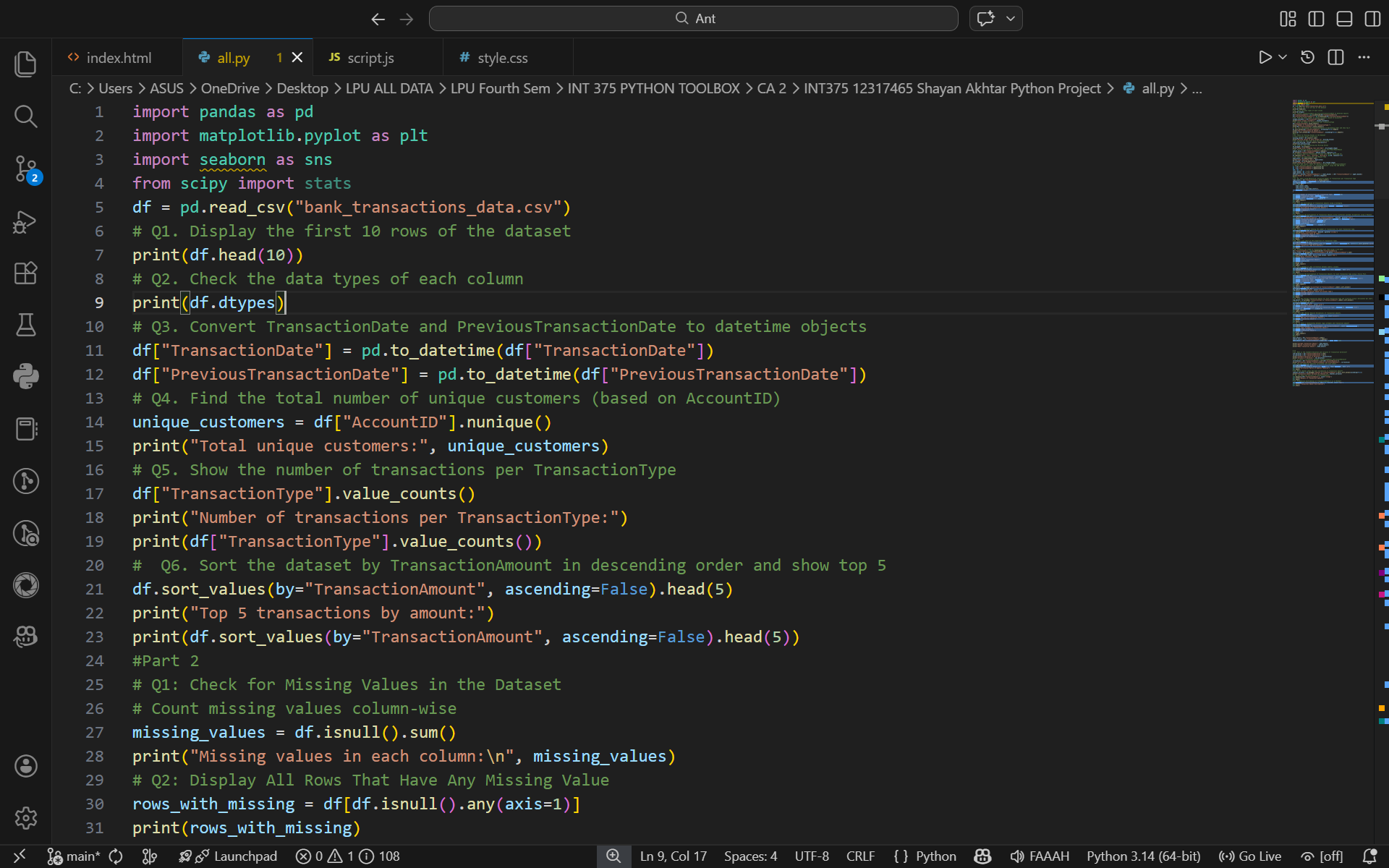Open the Python extension sidebar view
Viewport: 1389px width, 868px height.
(x=26, y=376)
